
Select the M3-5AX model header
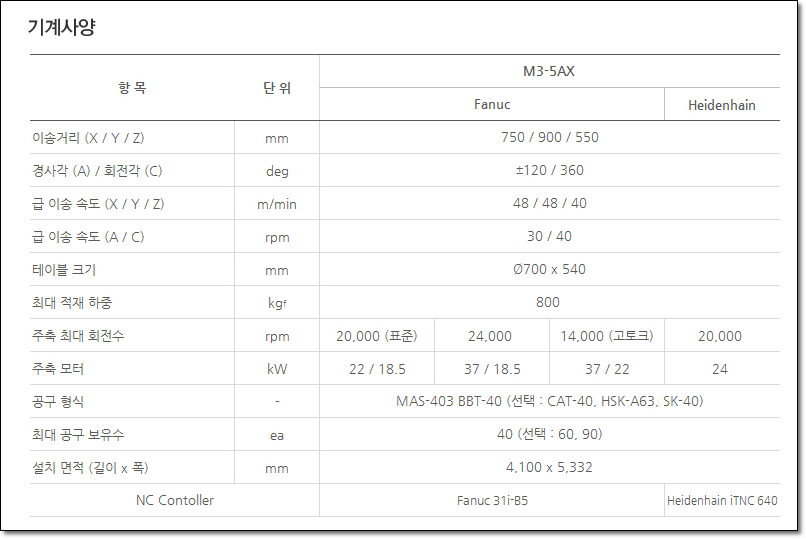point(549,72)
